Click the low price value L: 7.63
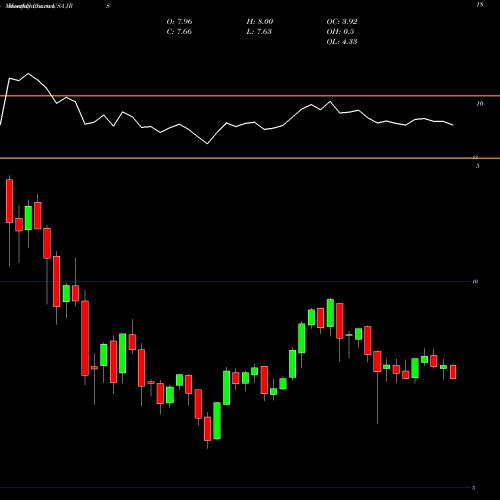This screenshot has height=500, width=500. 259,32
